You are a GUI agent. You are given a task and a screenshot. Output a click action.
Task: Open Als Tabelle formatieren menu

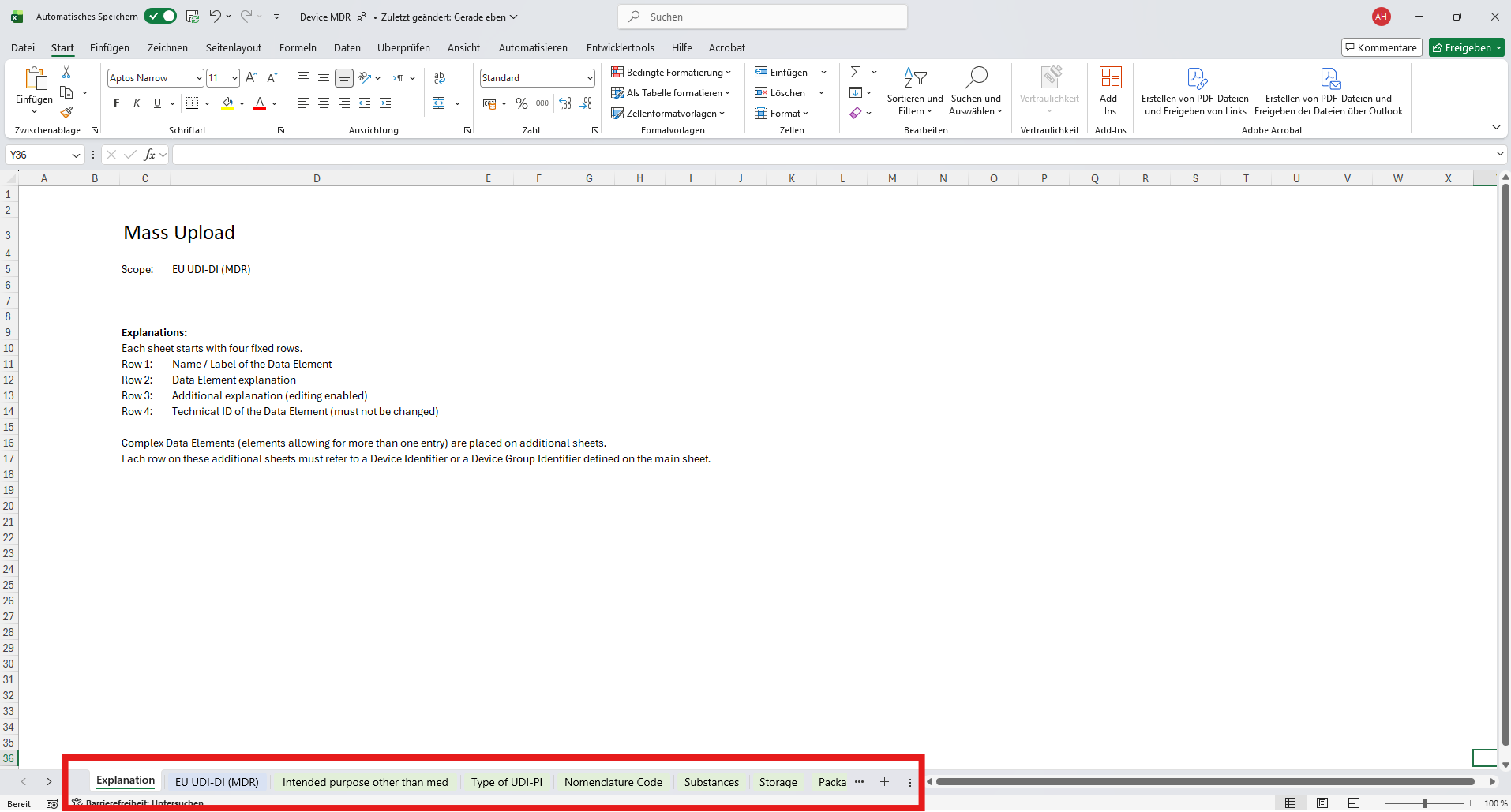671,92
